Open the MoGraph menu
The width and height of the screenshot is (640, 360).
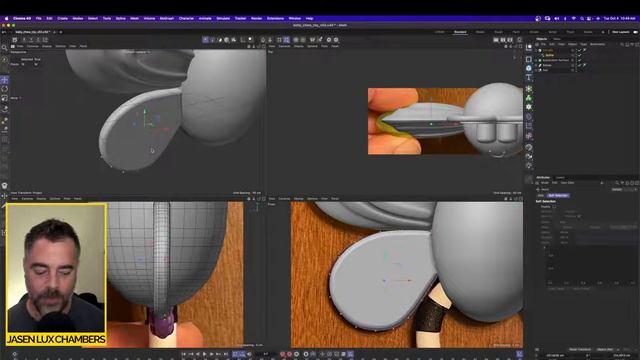tap(167, 18)
